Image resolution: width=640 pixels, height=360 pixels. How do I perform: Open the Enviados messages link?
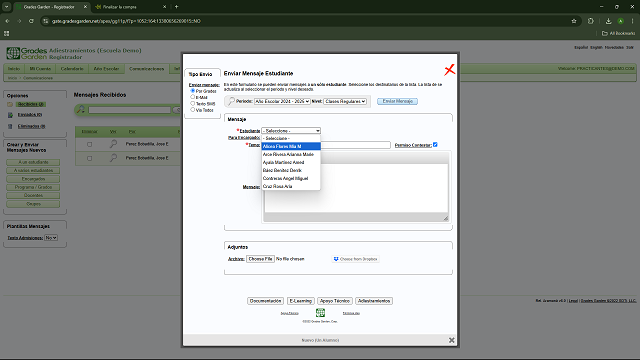(x=30, y=115)
